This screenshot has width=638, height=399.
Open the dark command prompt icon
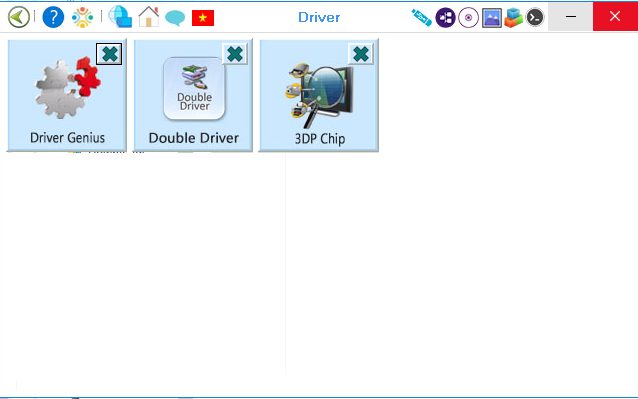(x=535, y=17)
